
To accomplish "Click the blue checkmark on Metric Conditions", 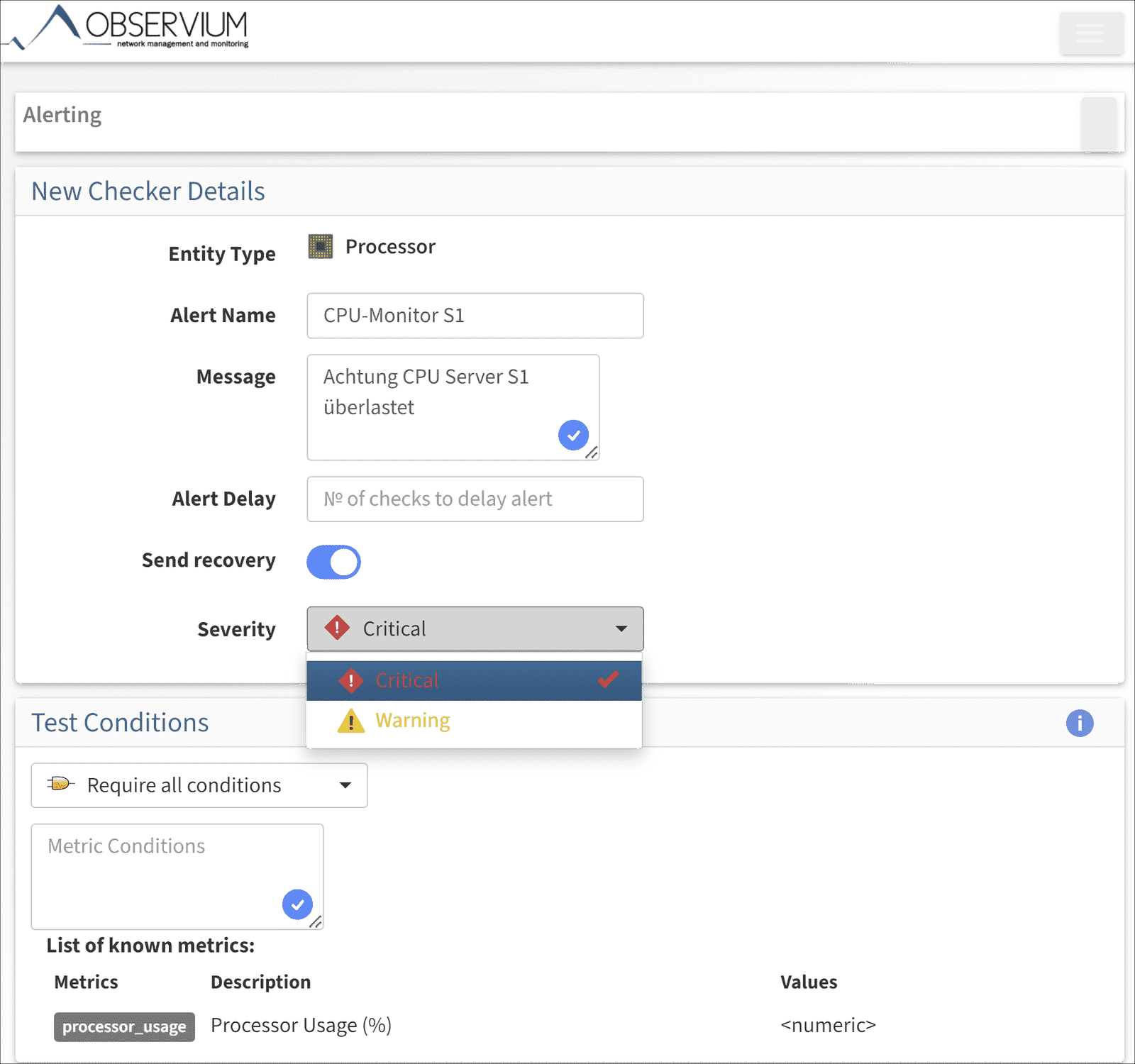I will coord(297,904).
